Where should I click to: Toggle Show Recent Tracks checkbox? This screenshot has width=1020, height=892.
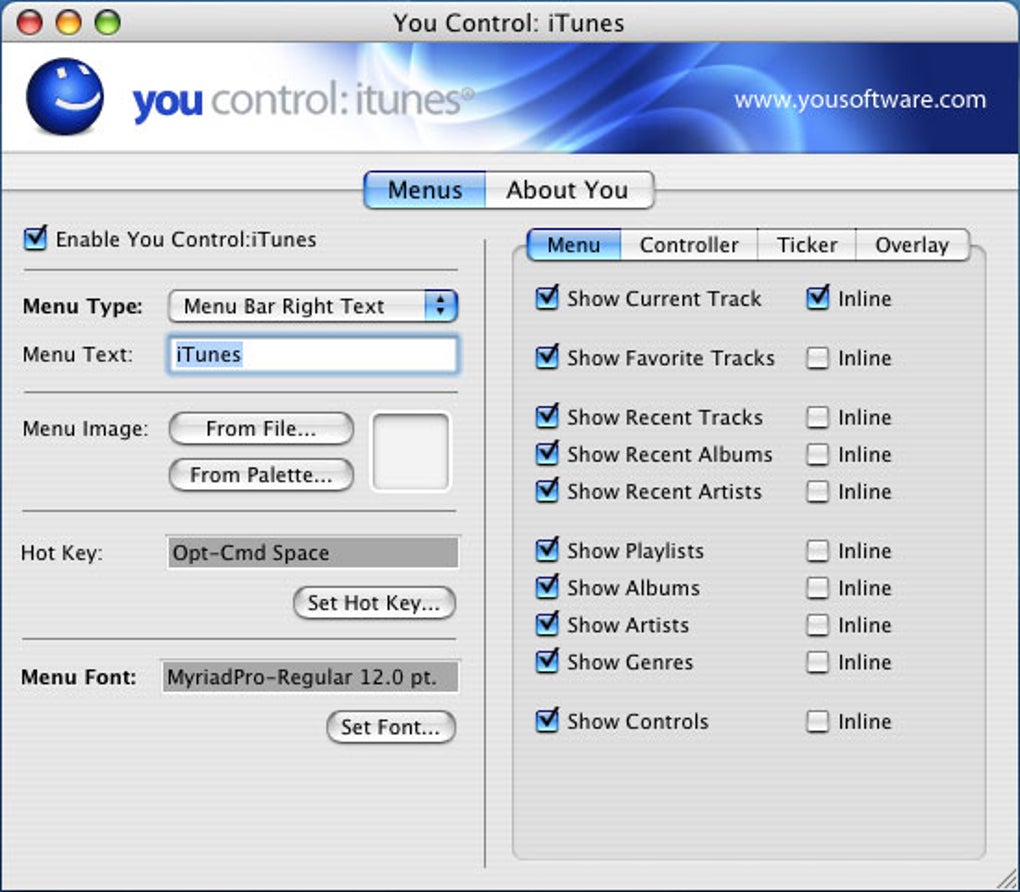point(547,416)
